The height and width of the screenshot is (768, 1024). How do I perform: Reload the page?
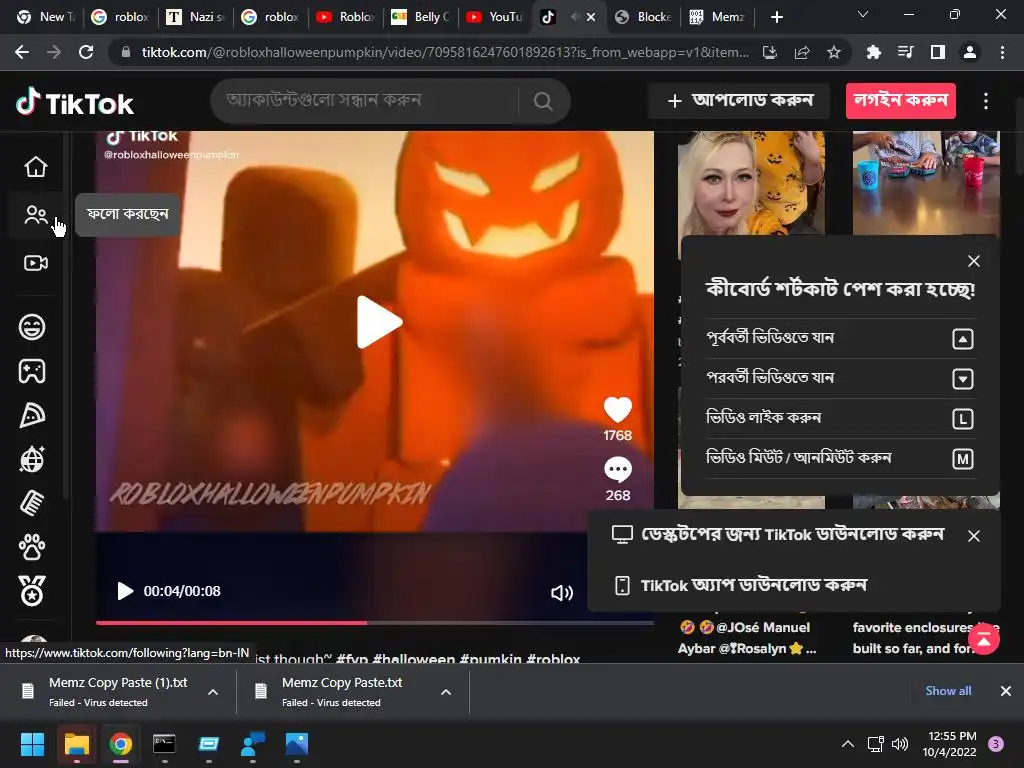pos(86,52)
